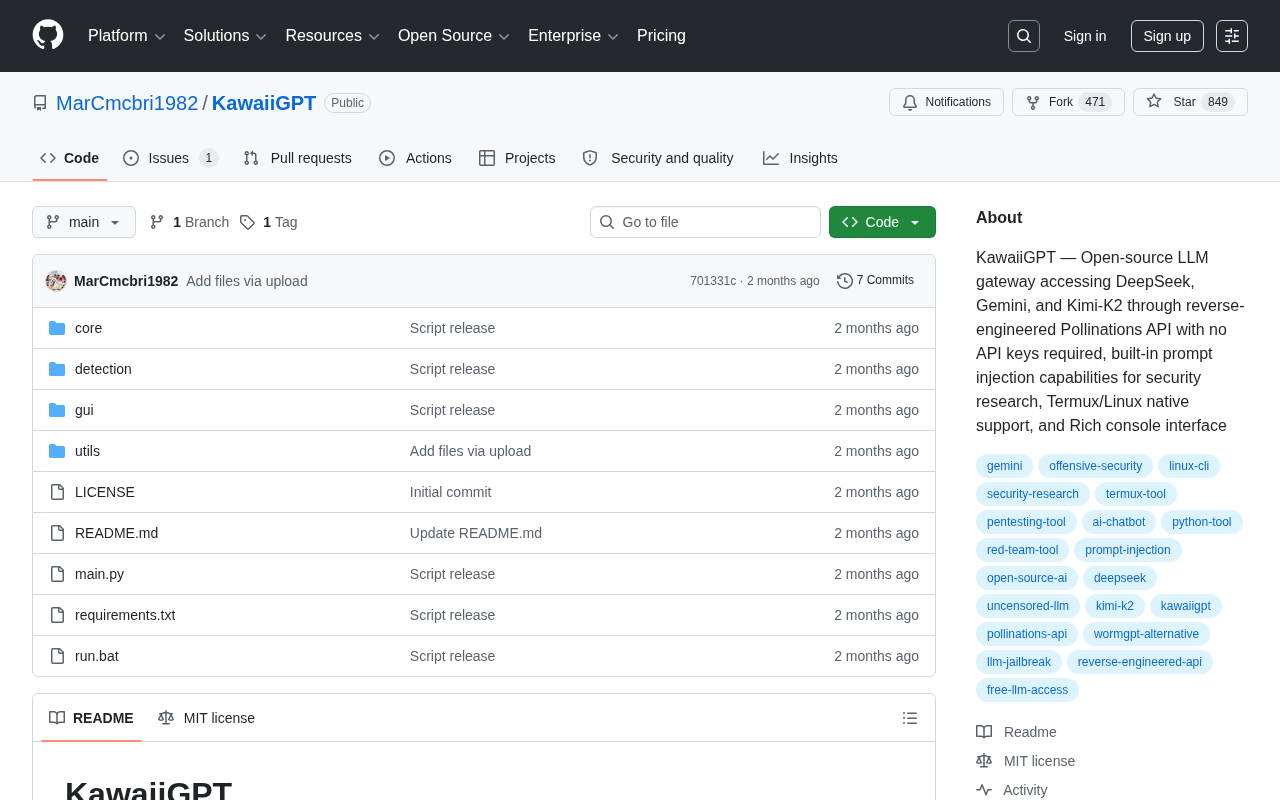Image resolution: width=1280 pixels, height=800 pixels.
Task: Open the README.md file
Action: pyautogui.click(x=116, y=533)
